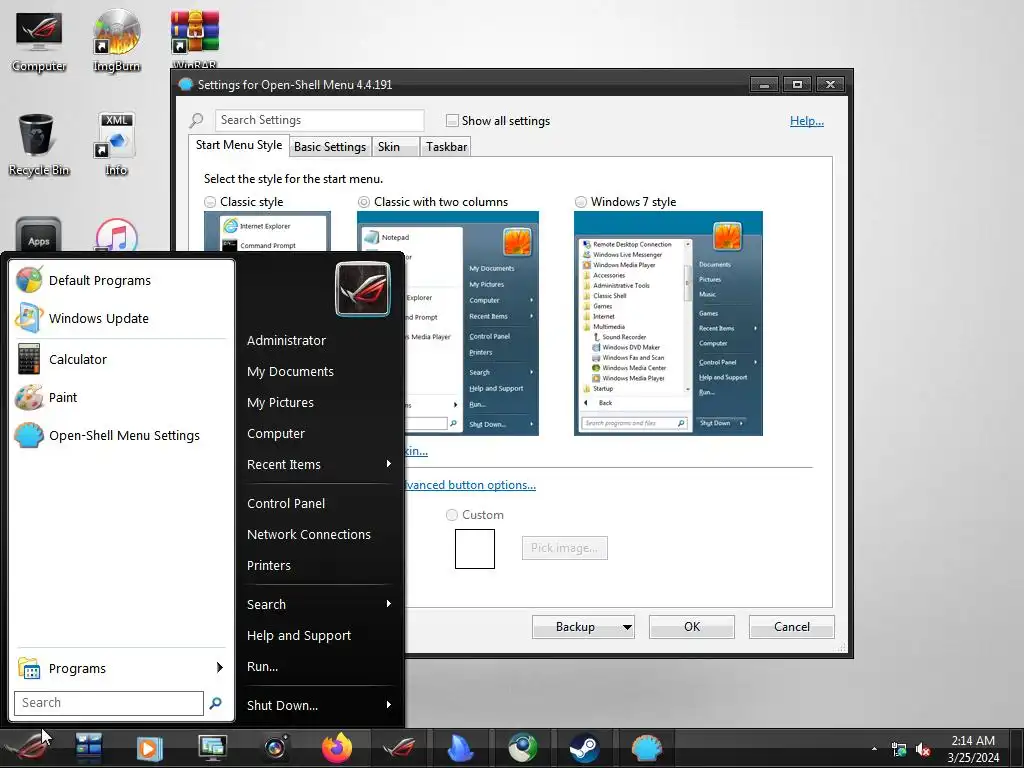Click Run... in the start menu
The width and height of the screenshot is (1024, 768).
tap(262, 666)
